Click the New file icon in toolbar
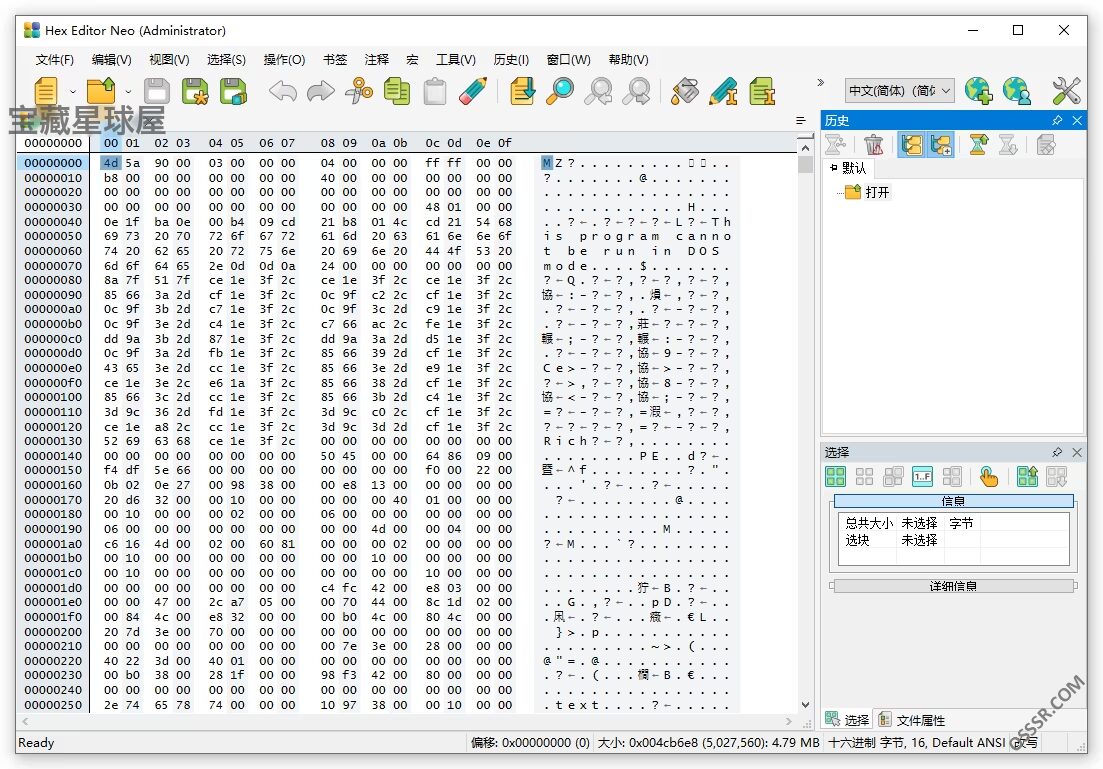This screenshot has width=1103, height=769. pyautogui.click(x=46, y=91)
